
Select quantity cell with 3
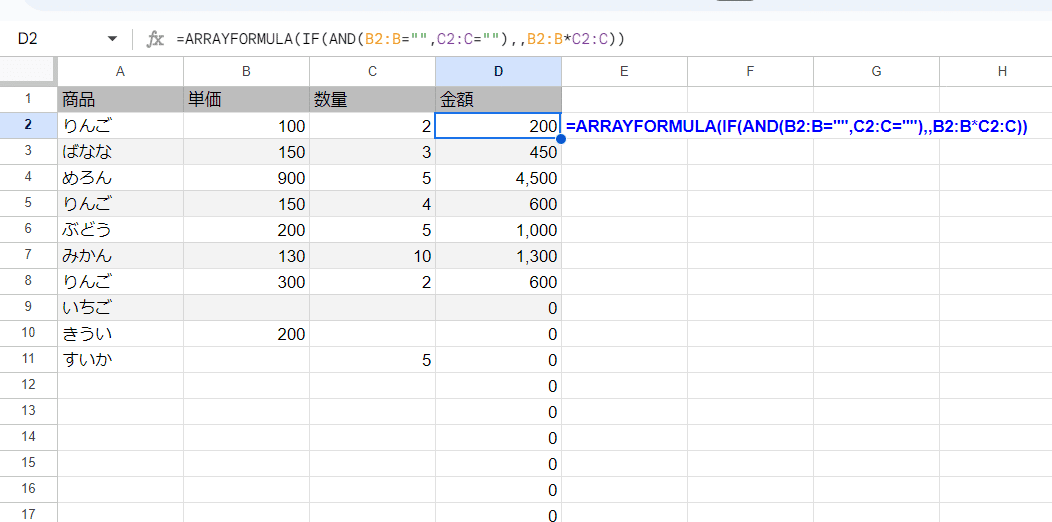point(372,152)
